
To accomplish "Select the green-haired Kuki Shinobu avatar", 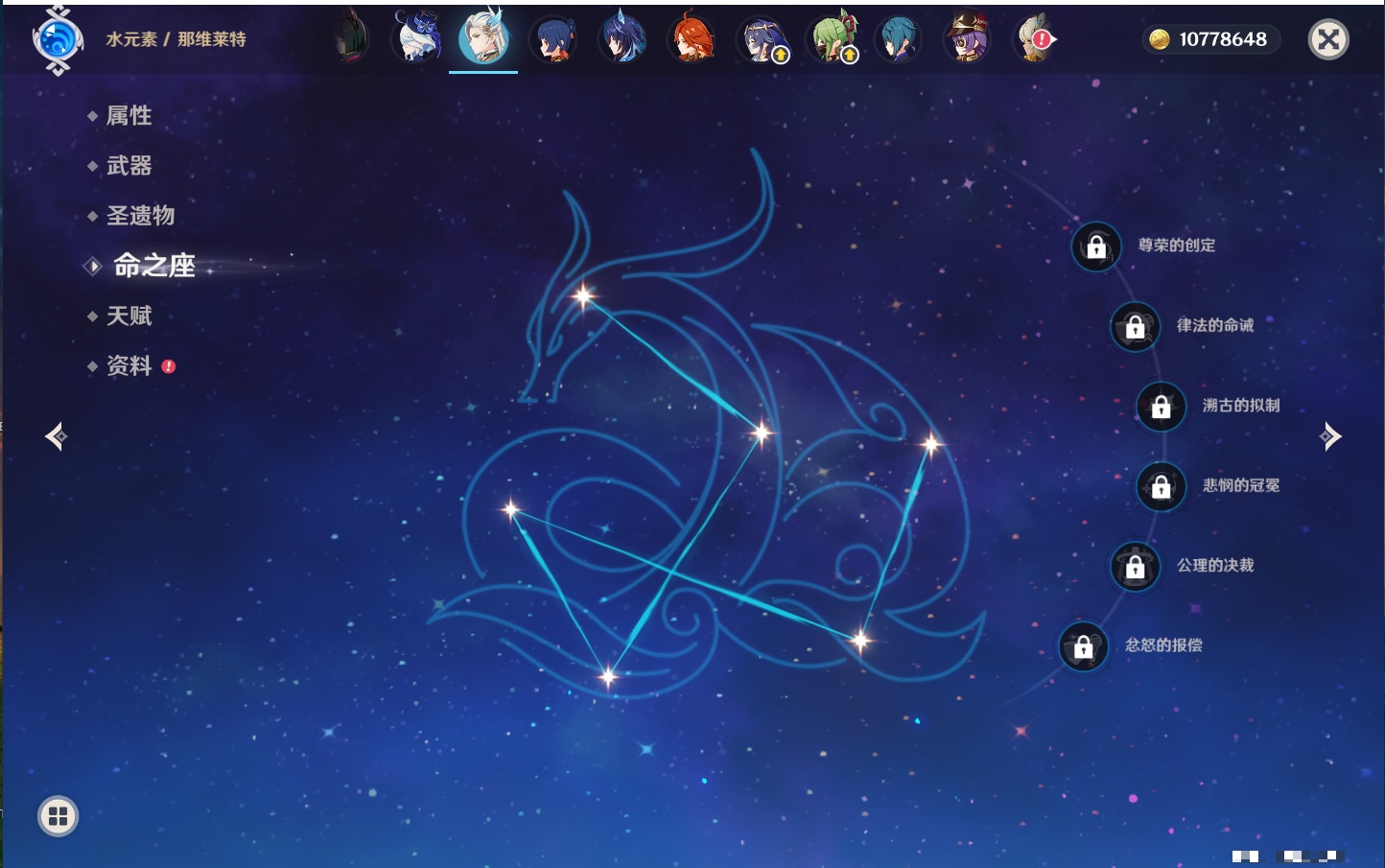I will pyautogui.click(x=831, y=39).
